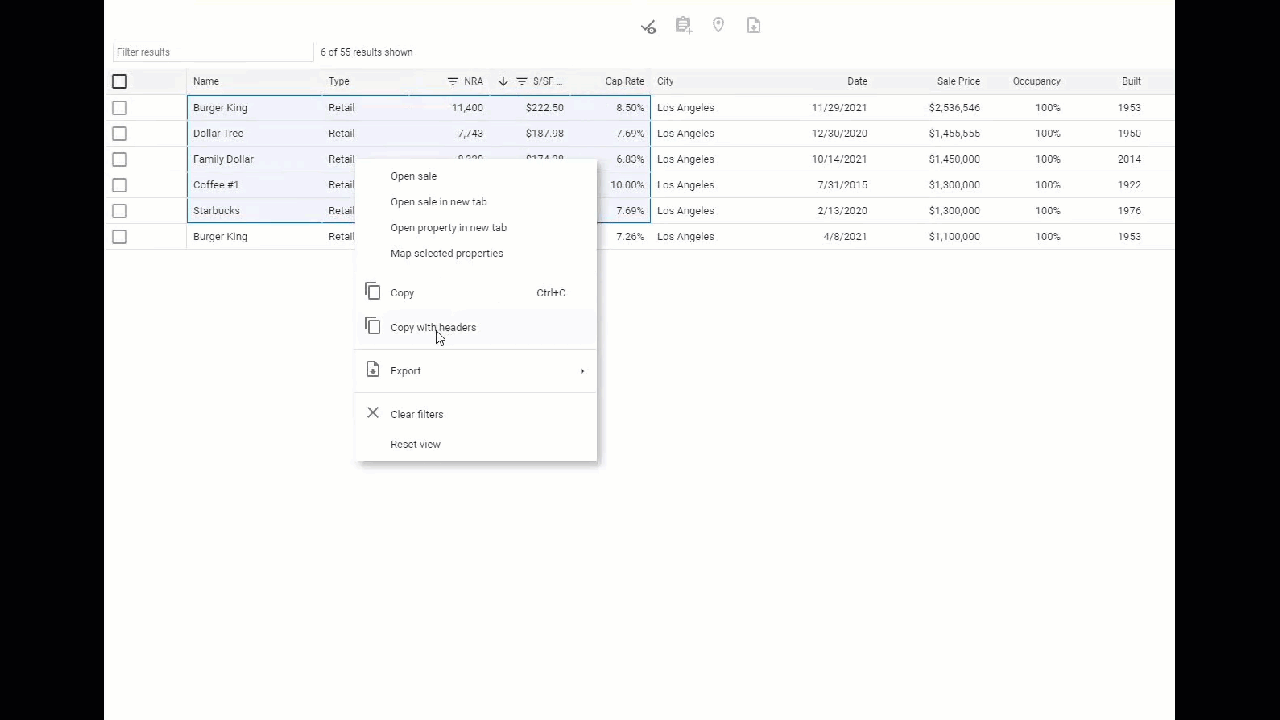The height and width of the screenshot is (720, 1280).
Task: Choose Open sale in new tab
Action: [438, 202]
